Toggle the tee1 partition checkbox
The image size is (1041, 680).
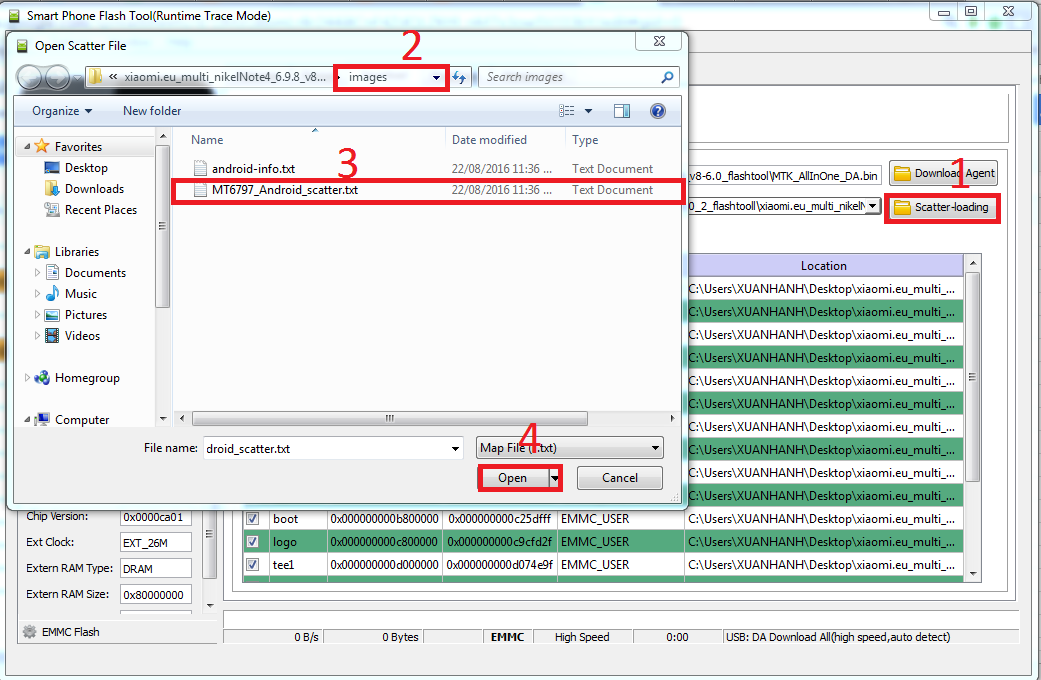tap(253, 565)
